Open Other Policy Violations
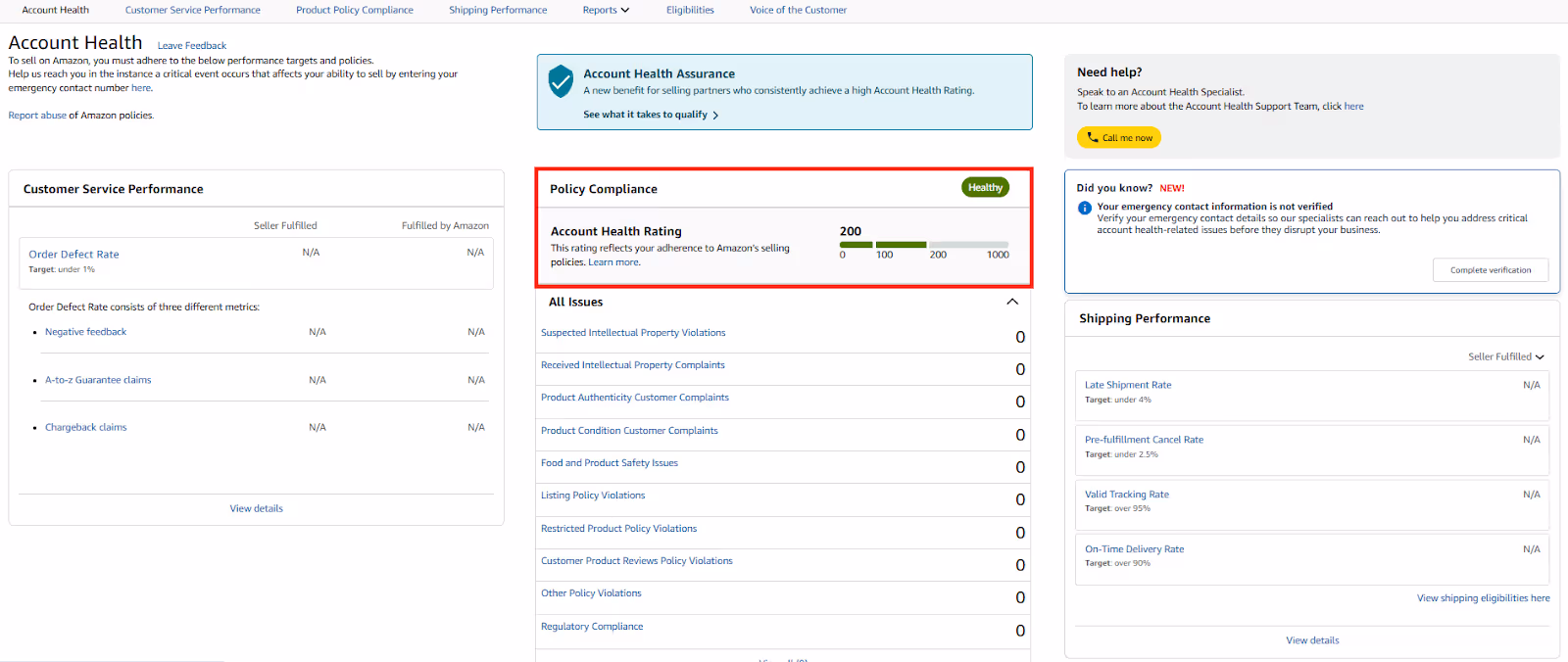 [591, 593]
